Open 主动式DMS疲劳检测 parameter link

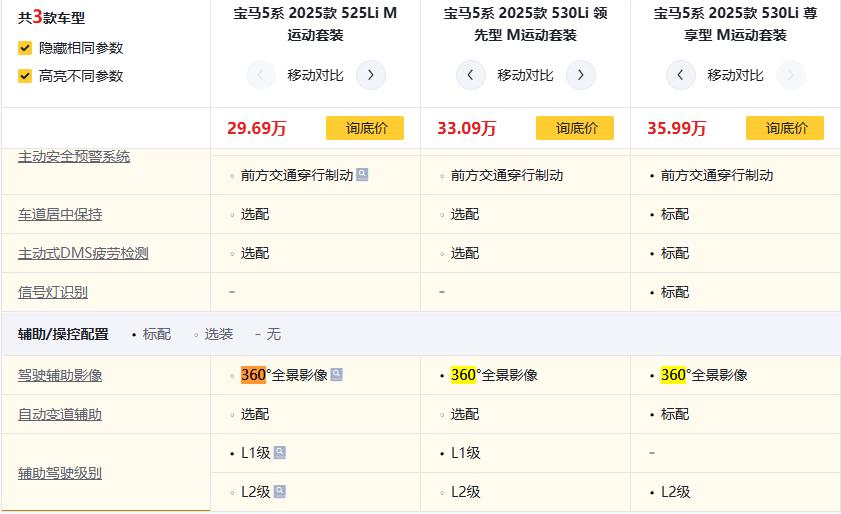click(83, 253)
